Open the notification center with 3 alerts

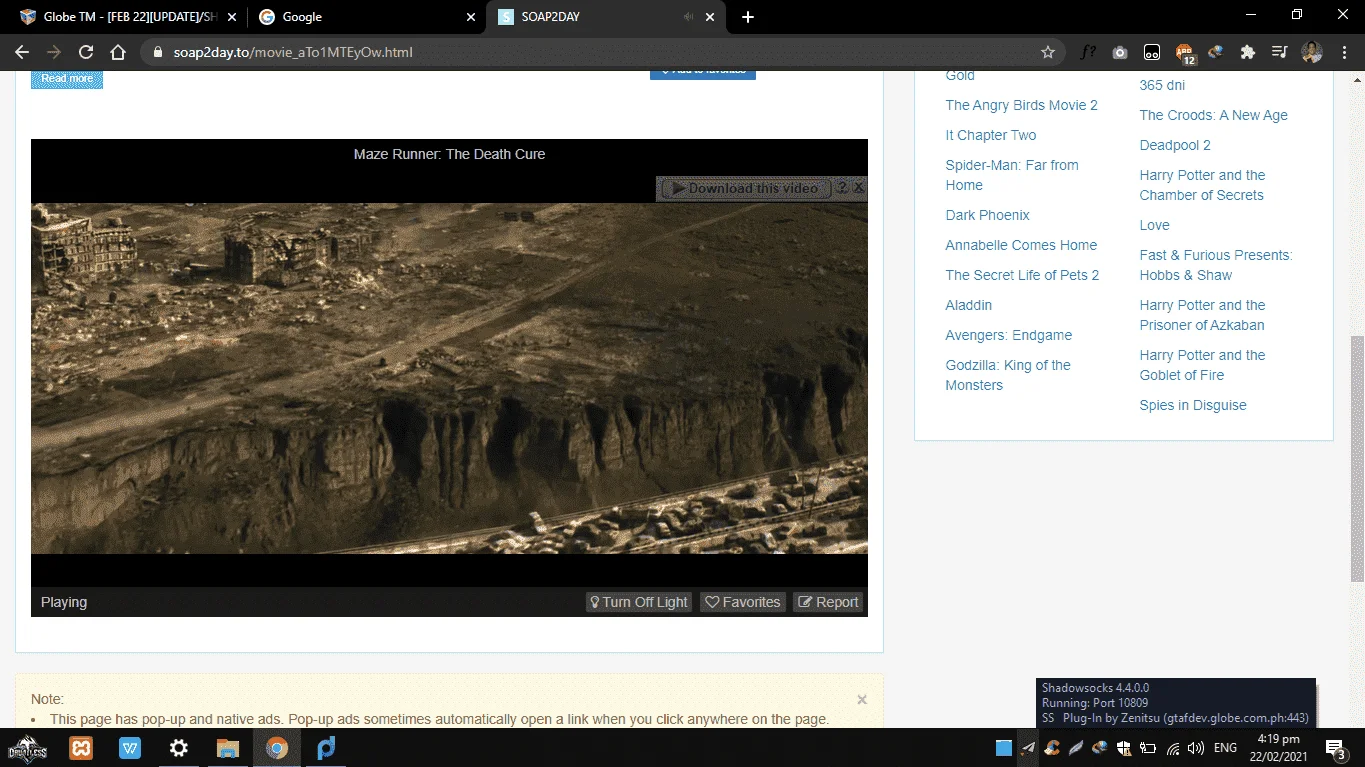point(1335,748)
